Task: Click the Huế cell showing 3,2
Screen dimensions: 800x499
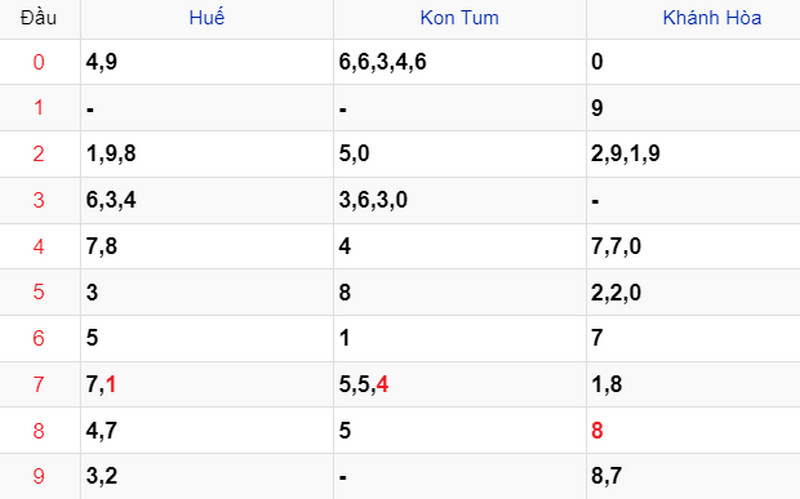Action: [103, 477]
